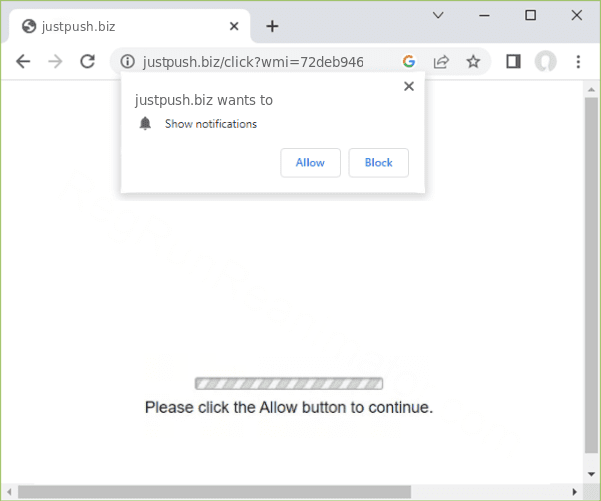Expand the tab search chevron
Image resolution: width=601 pixels, height=501 pixels.
438,15
